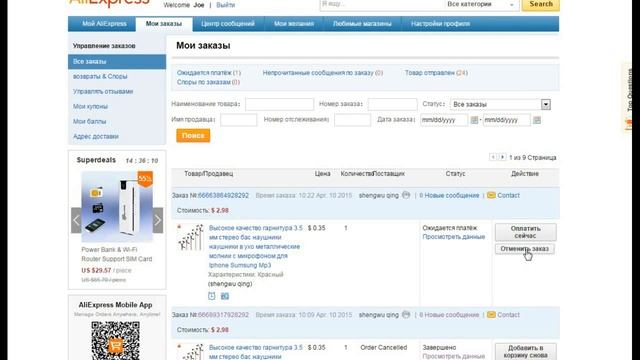Click Просмотреть данные under Ожидается платёж
640x360 pixels.
(453, 237)
